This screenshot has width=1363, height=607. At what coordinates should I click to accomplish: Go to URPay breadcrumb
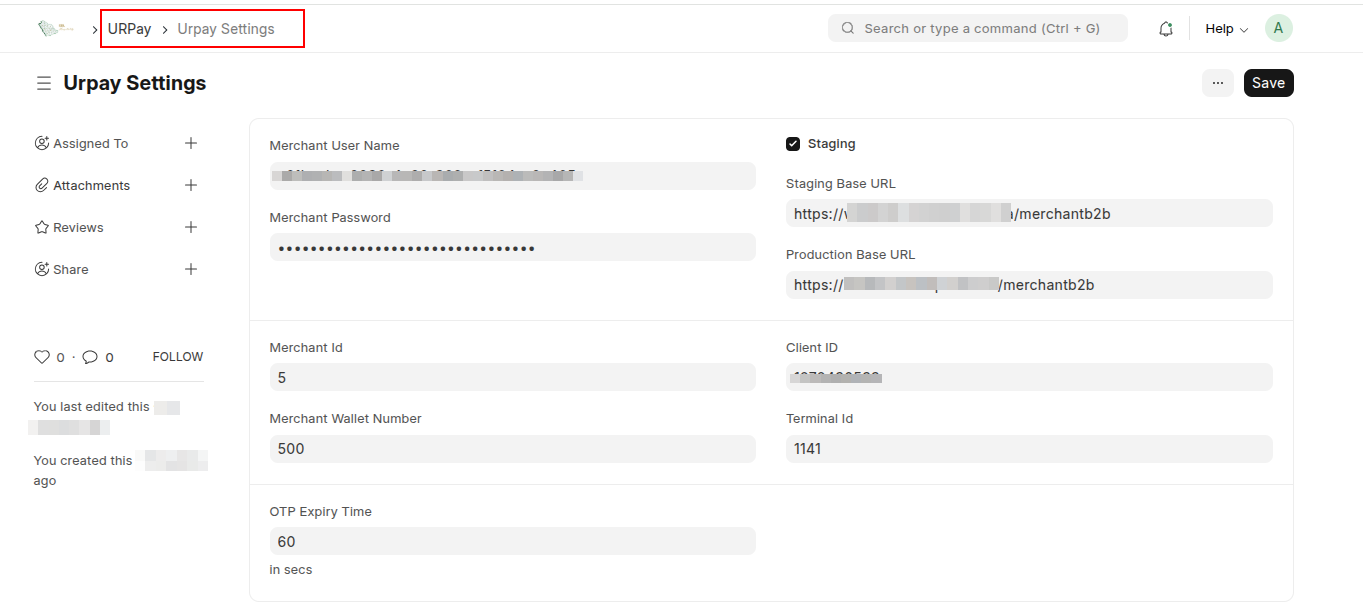click(130, 29)
